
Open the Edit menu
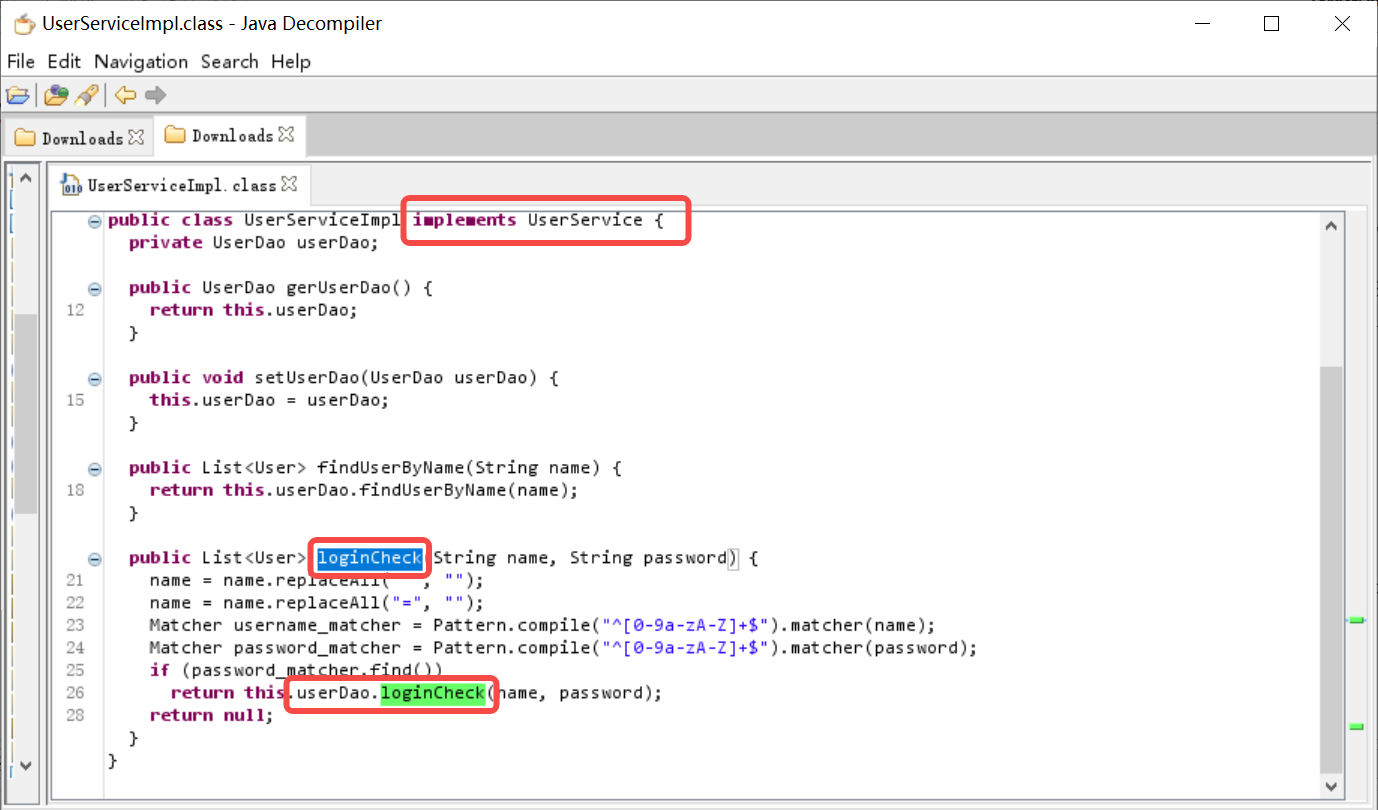(x=64, y=61)
